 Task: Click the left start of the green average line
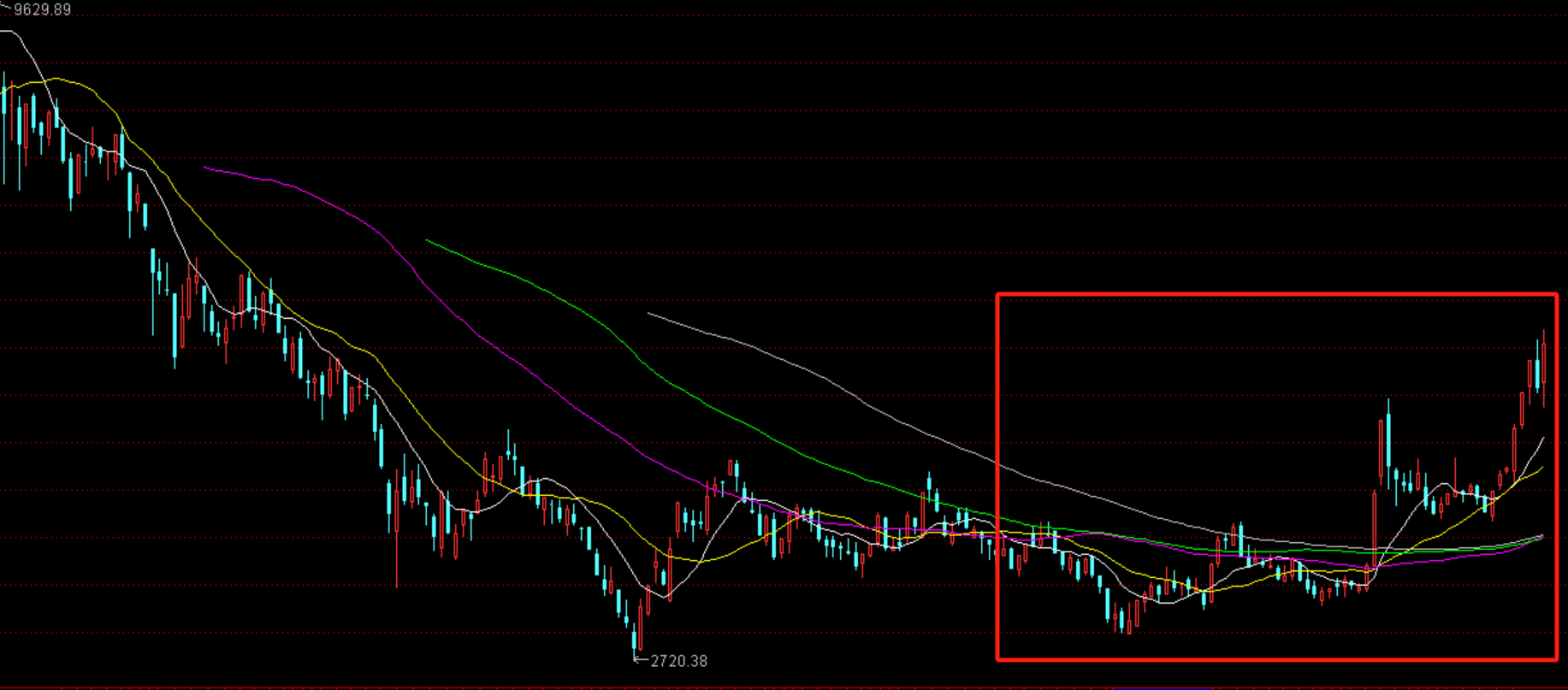pyautogui.click(x=427, y=240)
